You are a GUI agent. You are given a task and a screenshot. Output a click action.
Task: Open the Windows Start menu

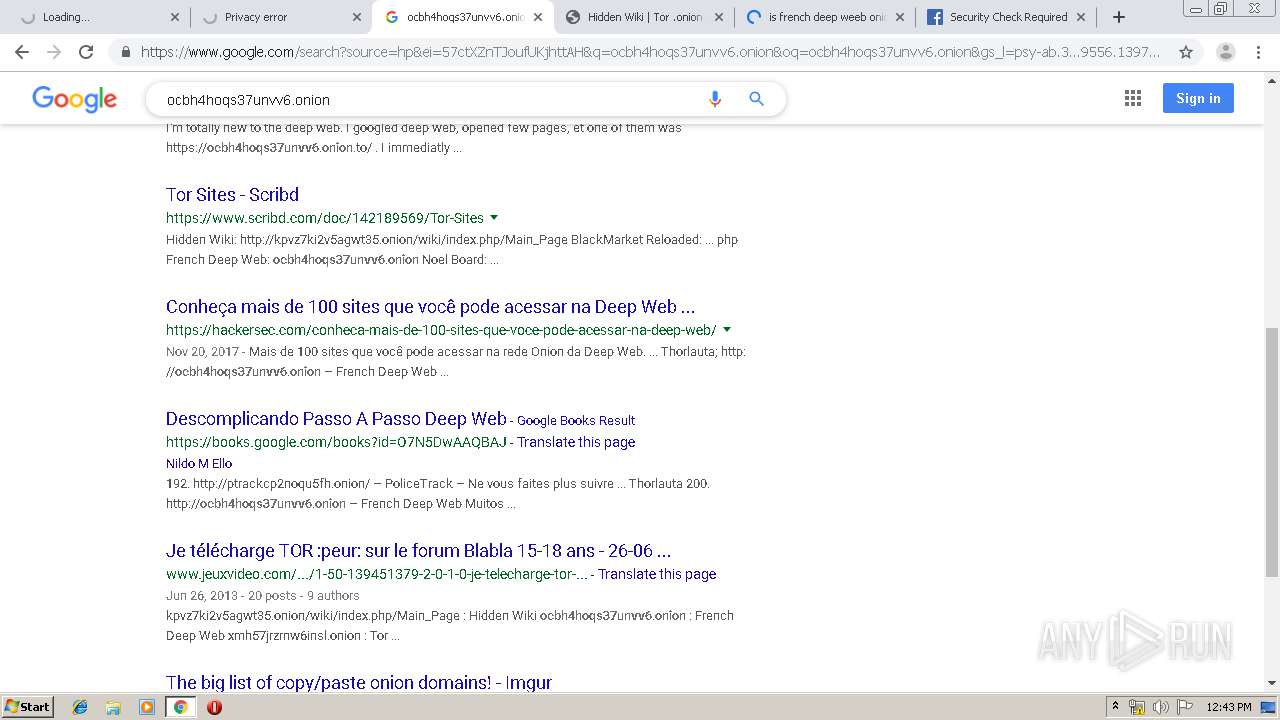pos(28,707)
